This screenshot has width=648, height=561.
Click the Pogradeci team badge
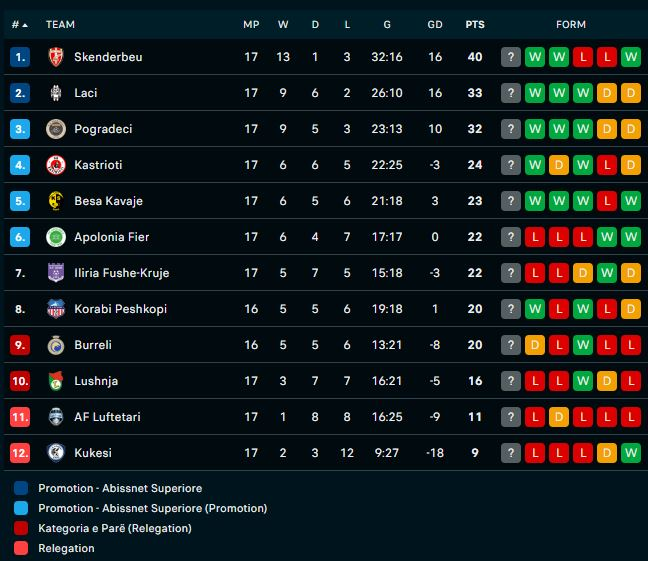[x=56, y=129]
